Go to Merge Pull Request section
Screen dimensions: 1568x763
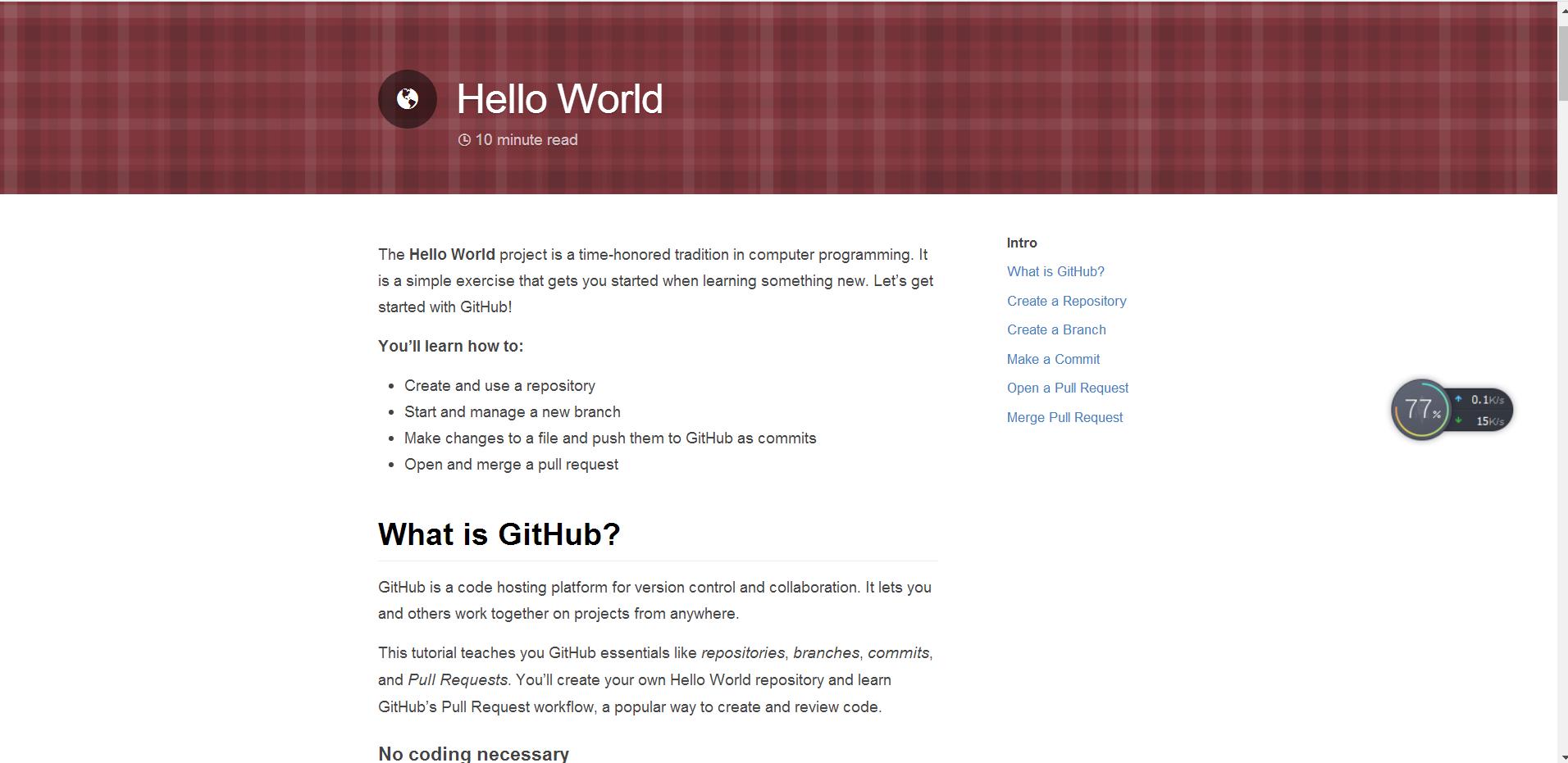click(1064, 417)
